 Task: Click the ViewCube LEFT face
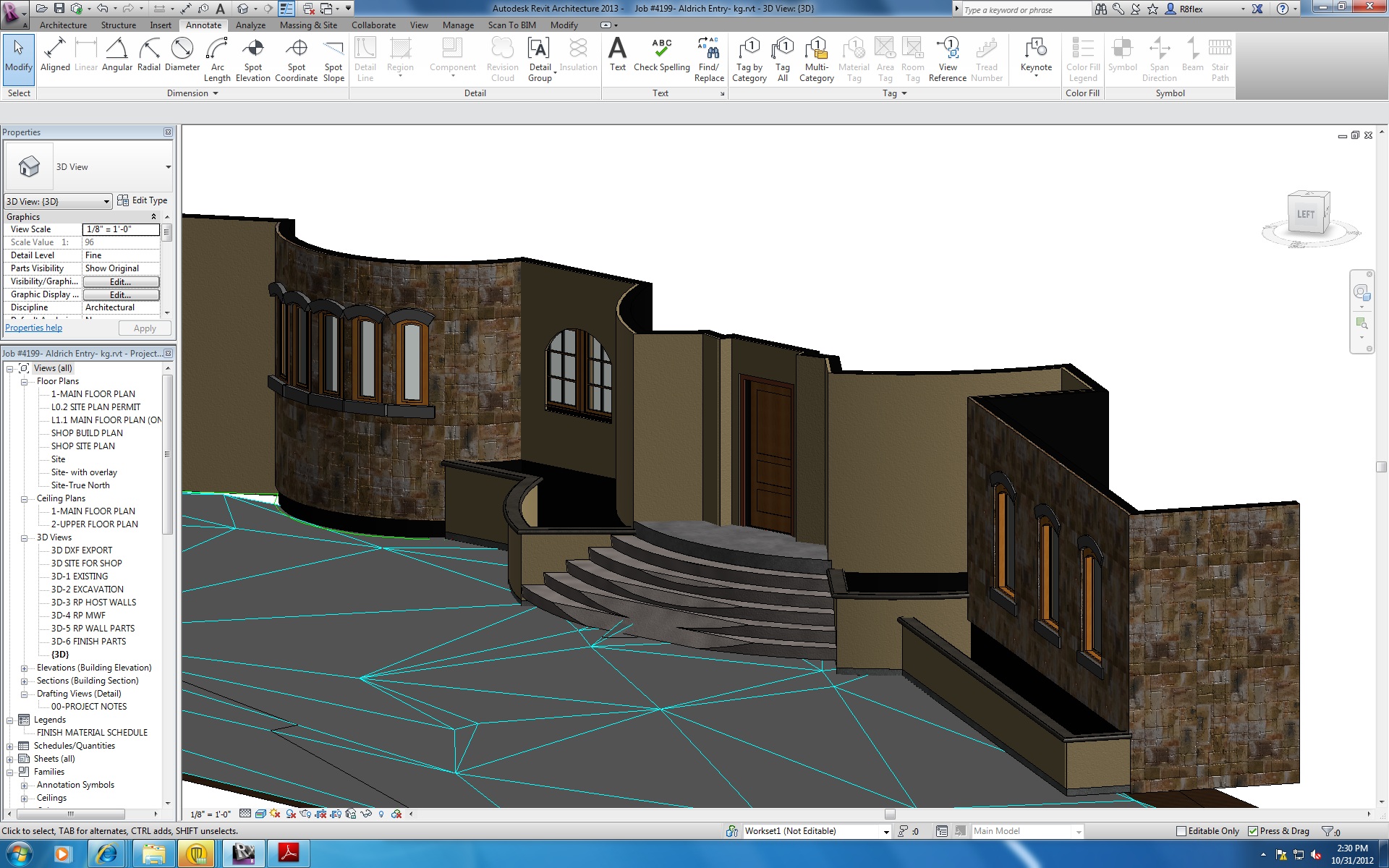1306,214
